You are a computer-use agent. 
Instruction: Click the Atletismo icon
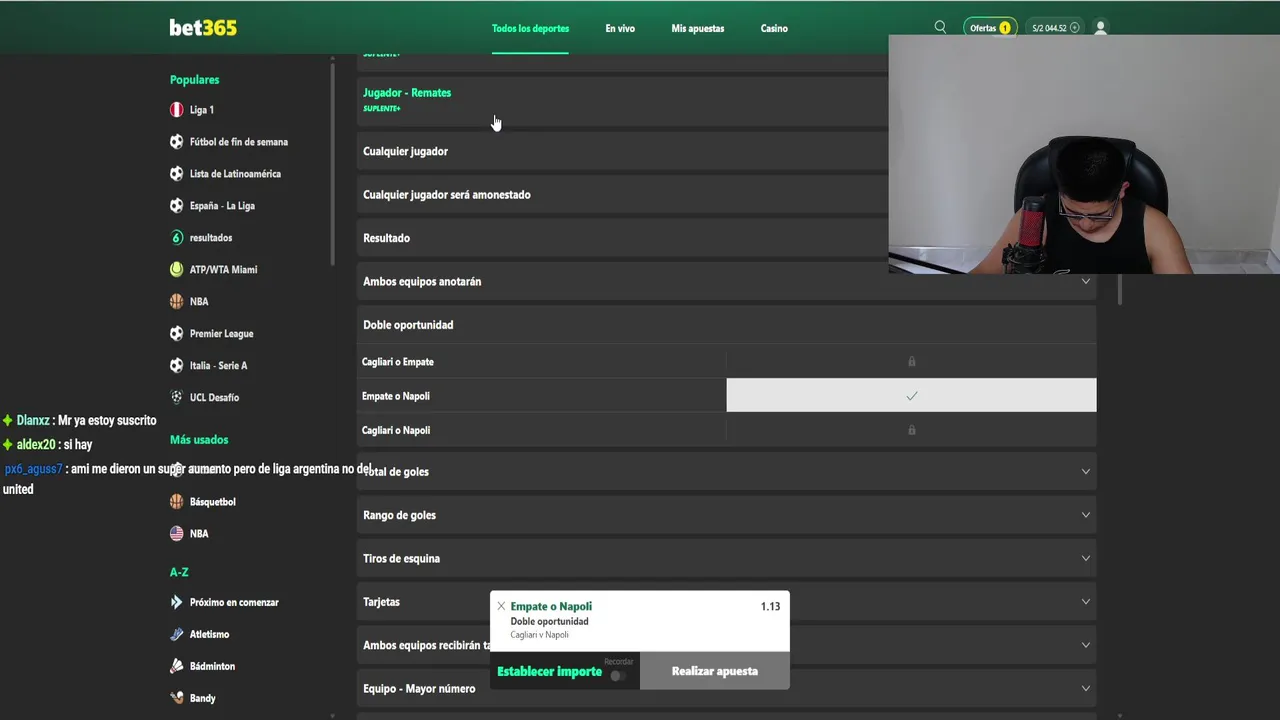click(x=176, y=634)
